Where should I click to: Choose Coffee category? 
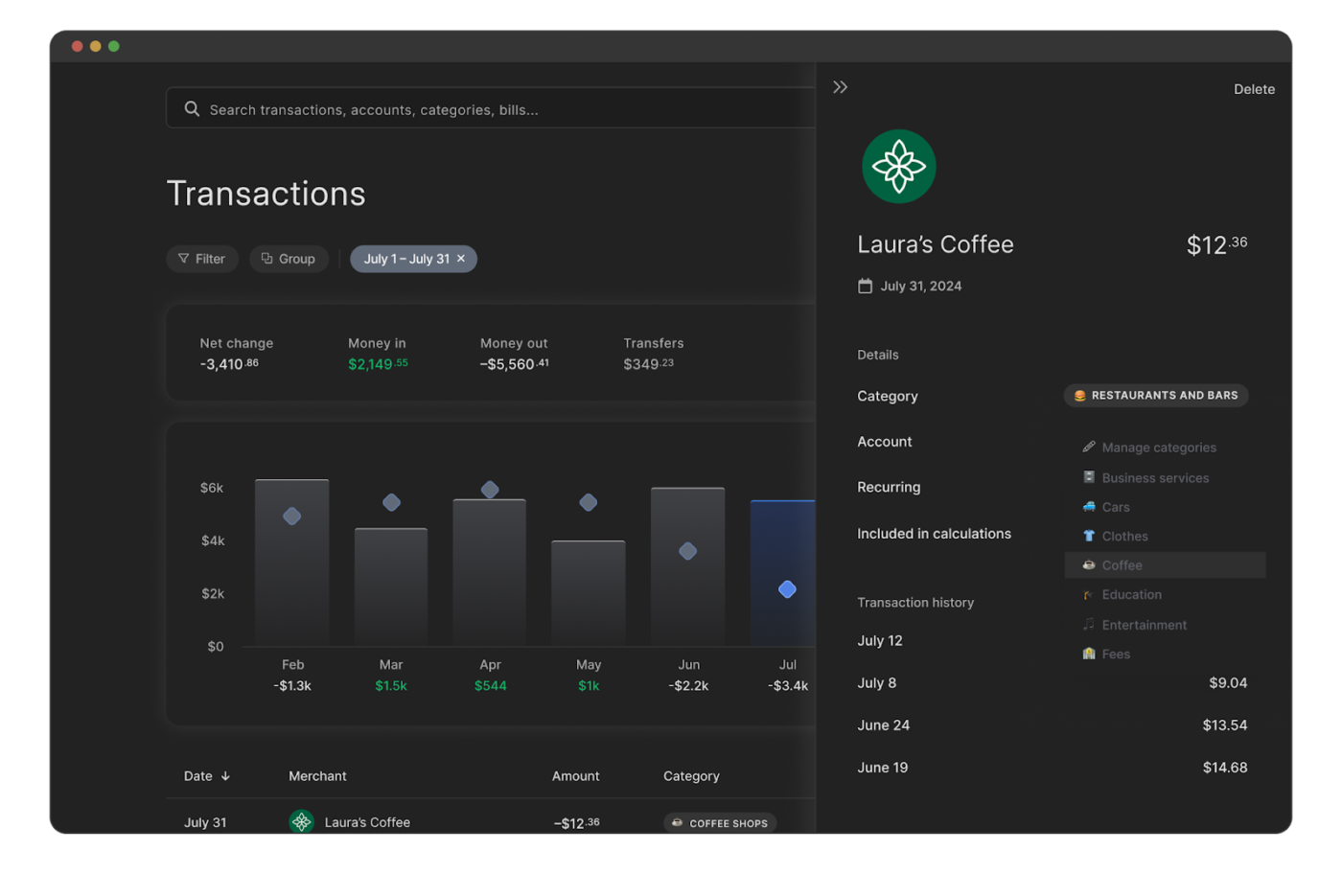(1165, 565)
